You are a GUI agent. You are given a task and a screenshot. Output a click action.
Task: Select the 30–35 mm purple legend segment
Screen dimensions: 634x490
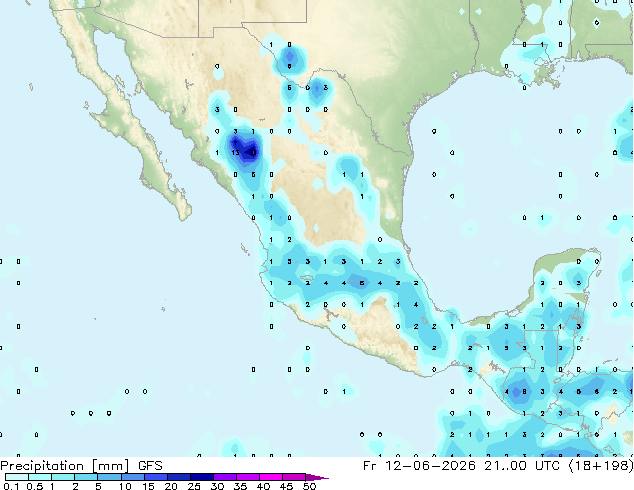224,477
